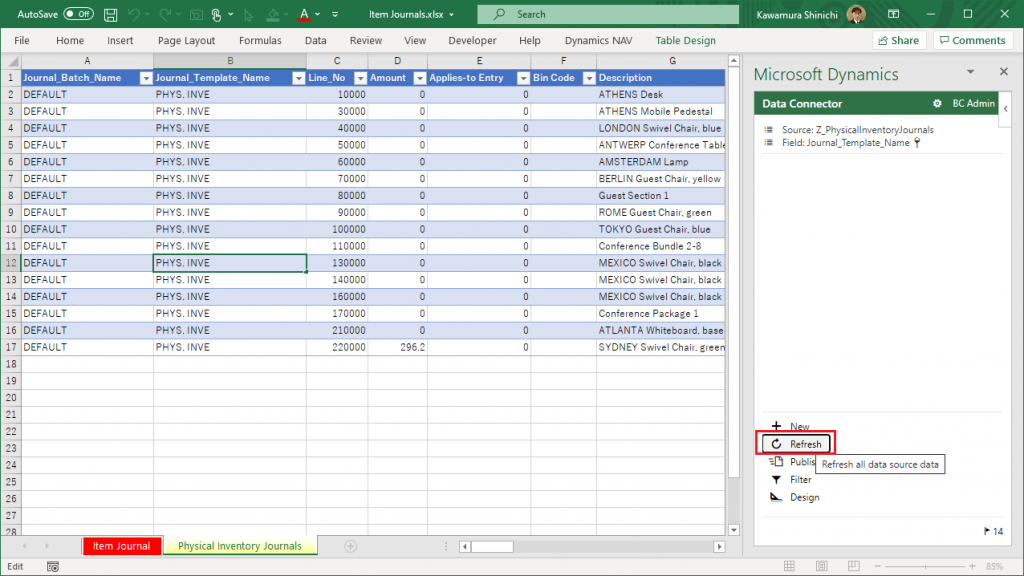
Task: Click Filter in the Data Connector pane
Action: pyautogui.click(x=792, y=479)
